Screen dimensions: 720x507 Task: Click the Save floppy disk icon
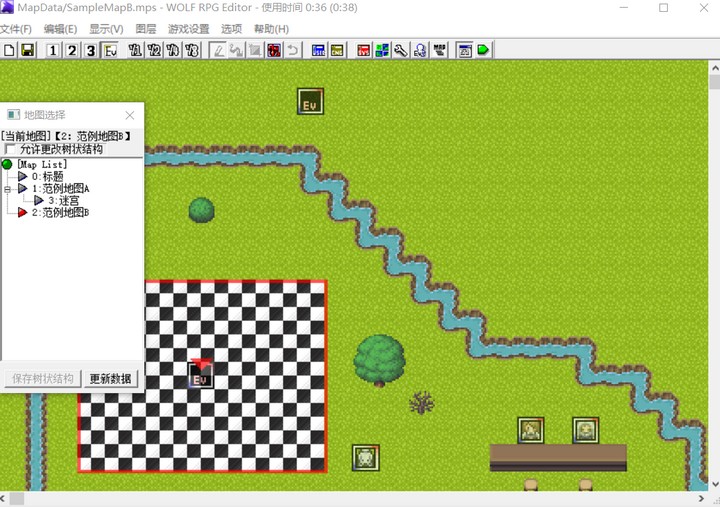pyautogui.click(x=27, y=50)
